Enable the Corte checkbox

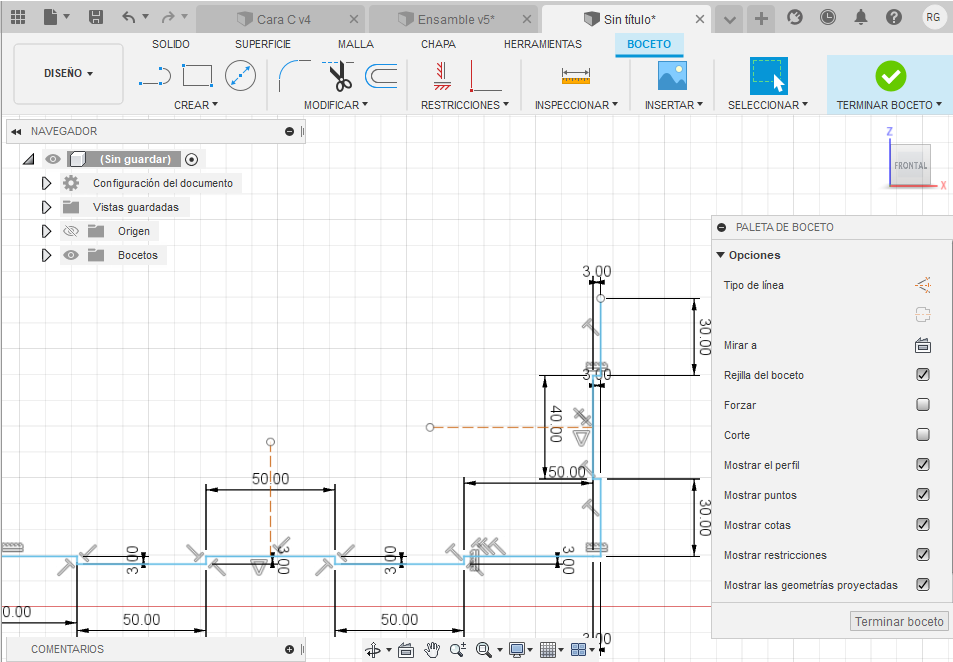pyautogui.click(x=923, y=435)
